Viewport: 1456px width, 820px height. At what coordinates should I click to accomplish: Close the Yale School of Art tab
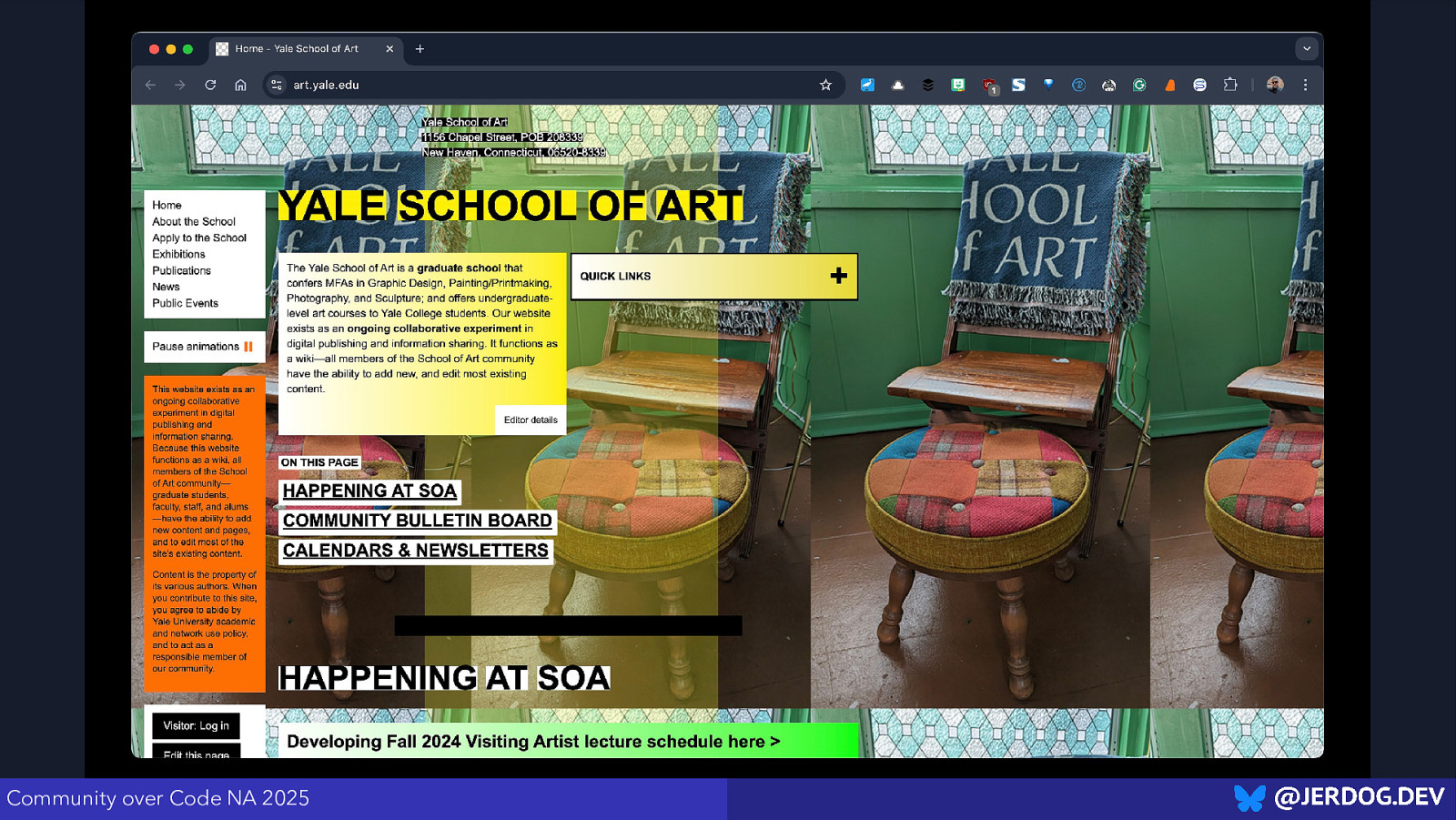(389, 49)
